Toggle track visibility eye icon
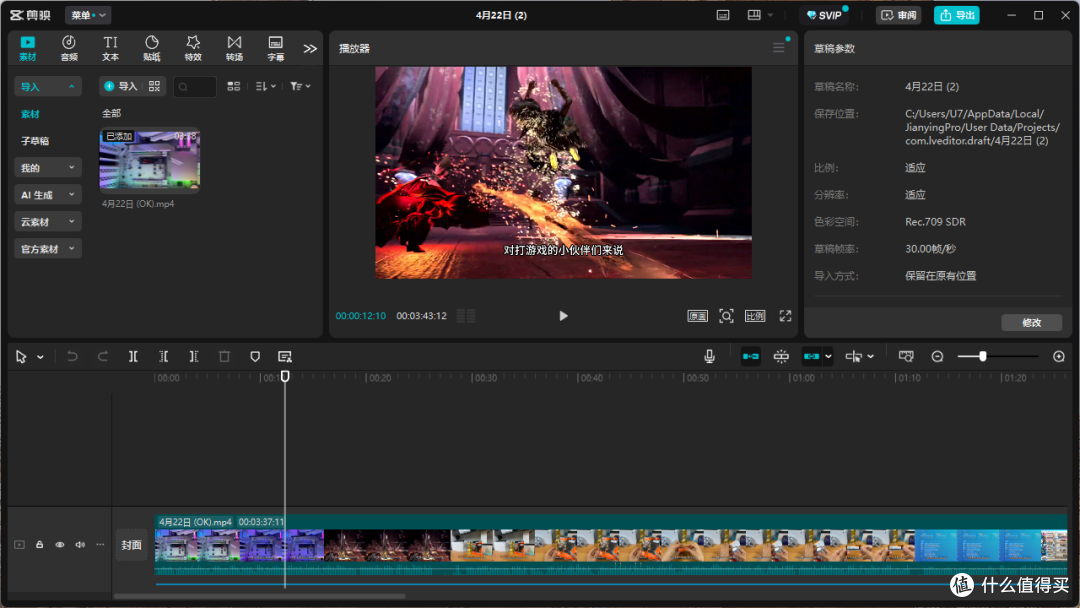The width and height of the screenshot is (1080, 608). [x=60, y=545]
